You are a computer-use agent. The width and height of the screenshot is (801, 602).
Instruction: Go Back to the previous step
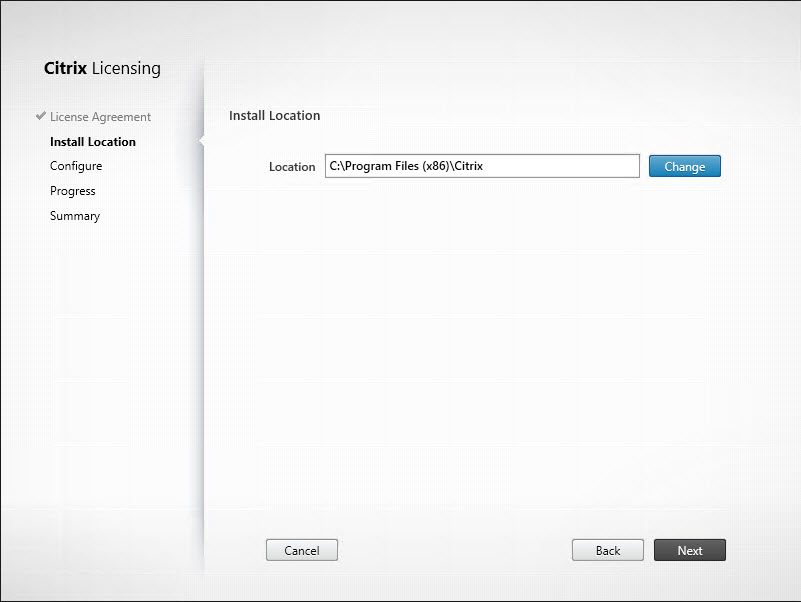[x=607, y=550]
